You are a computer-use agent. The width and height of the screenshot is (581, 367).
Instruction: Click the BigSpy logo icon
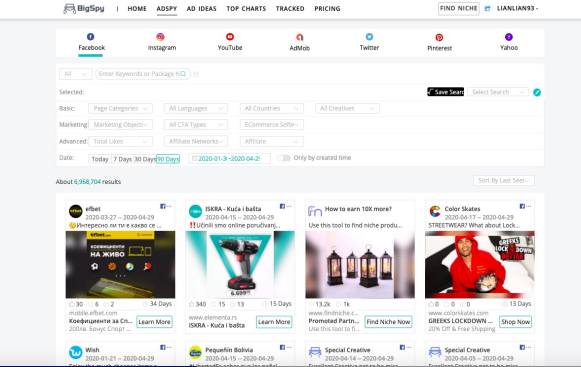pos(70,8)
